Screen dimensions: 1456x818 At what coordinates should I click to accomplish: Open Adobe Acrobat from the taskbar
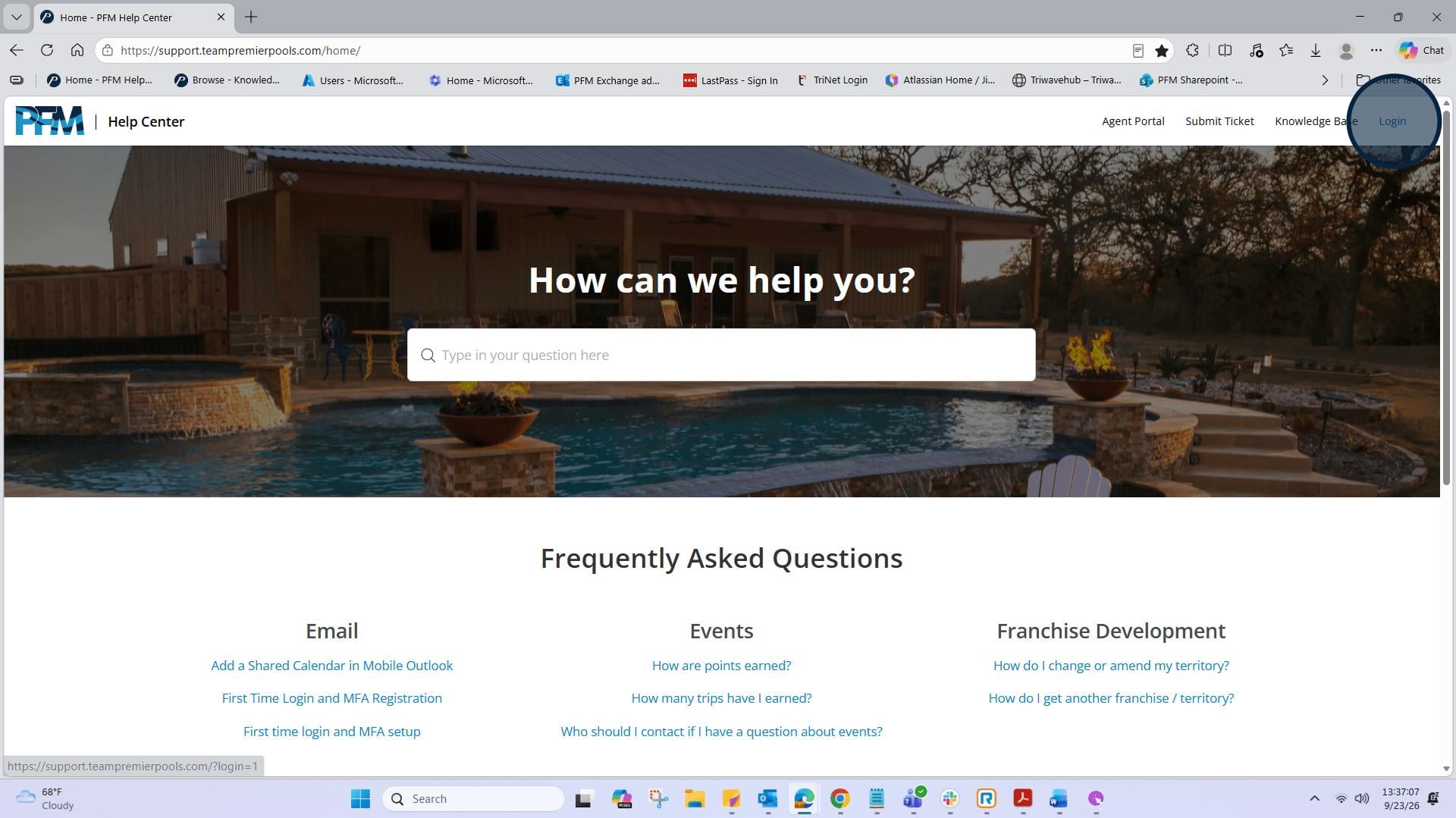1023,798
